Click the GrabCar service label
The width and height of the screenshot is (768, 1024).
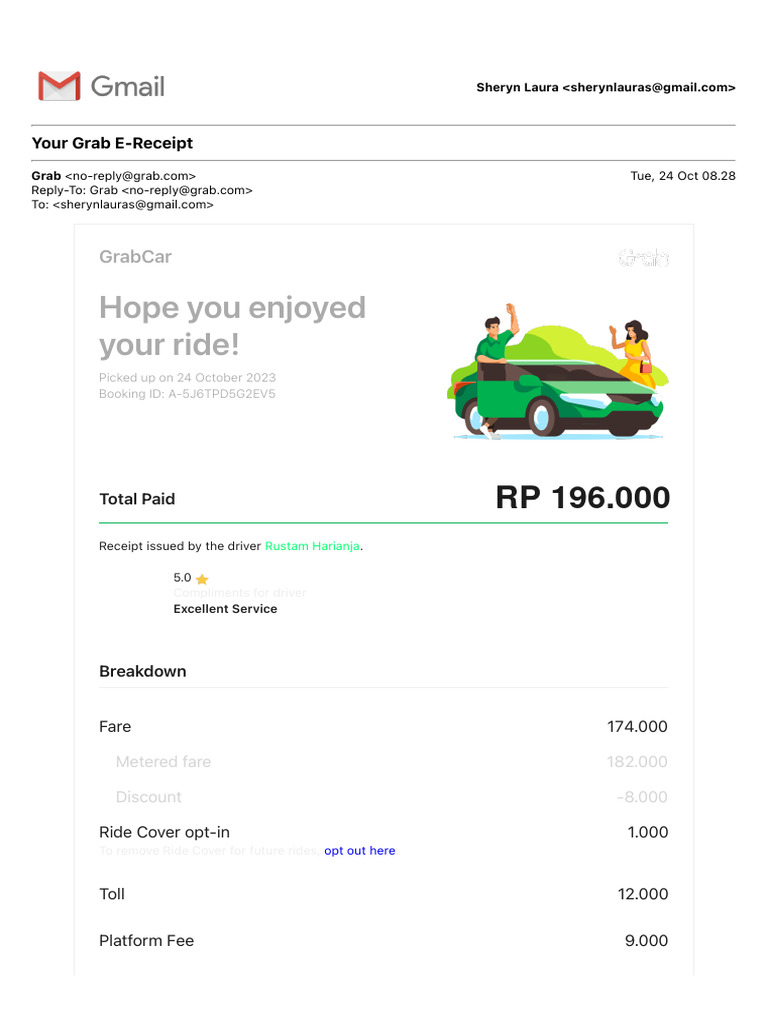click(135, 257)
